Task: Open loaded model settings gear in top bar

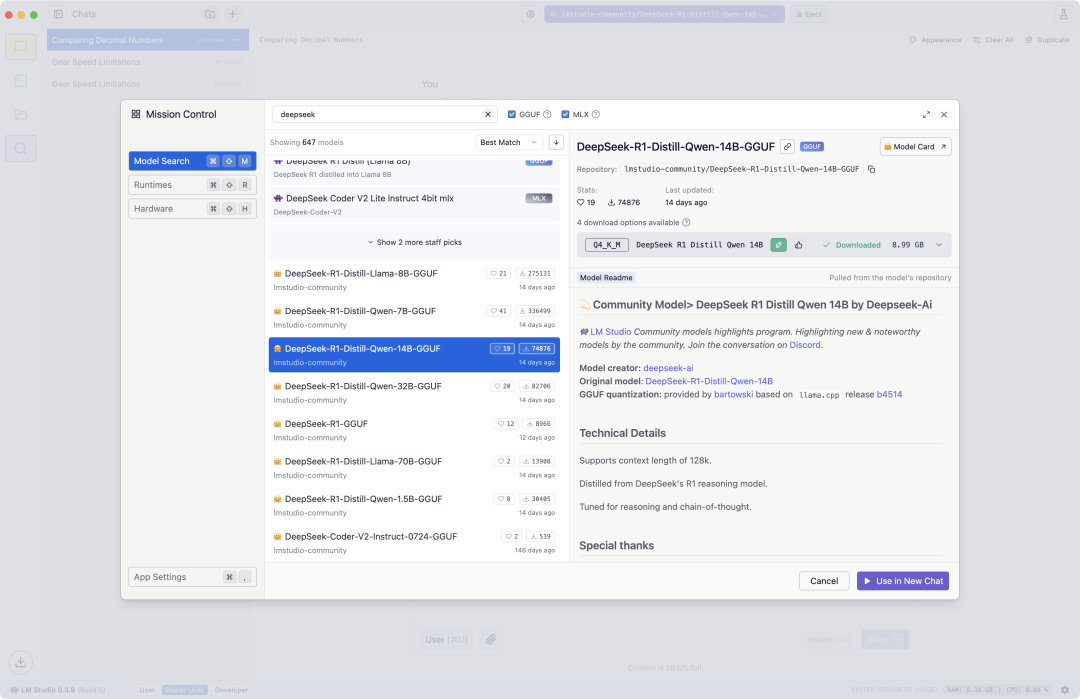Action: (530, 14)
